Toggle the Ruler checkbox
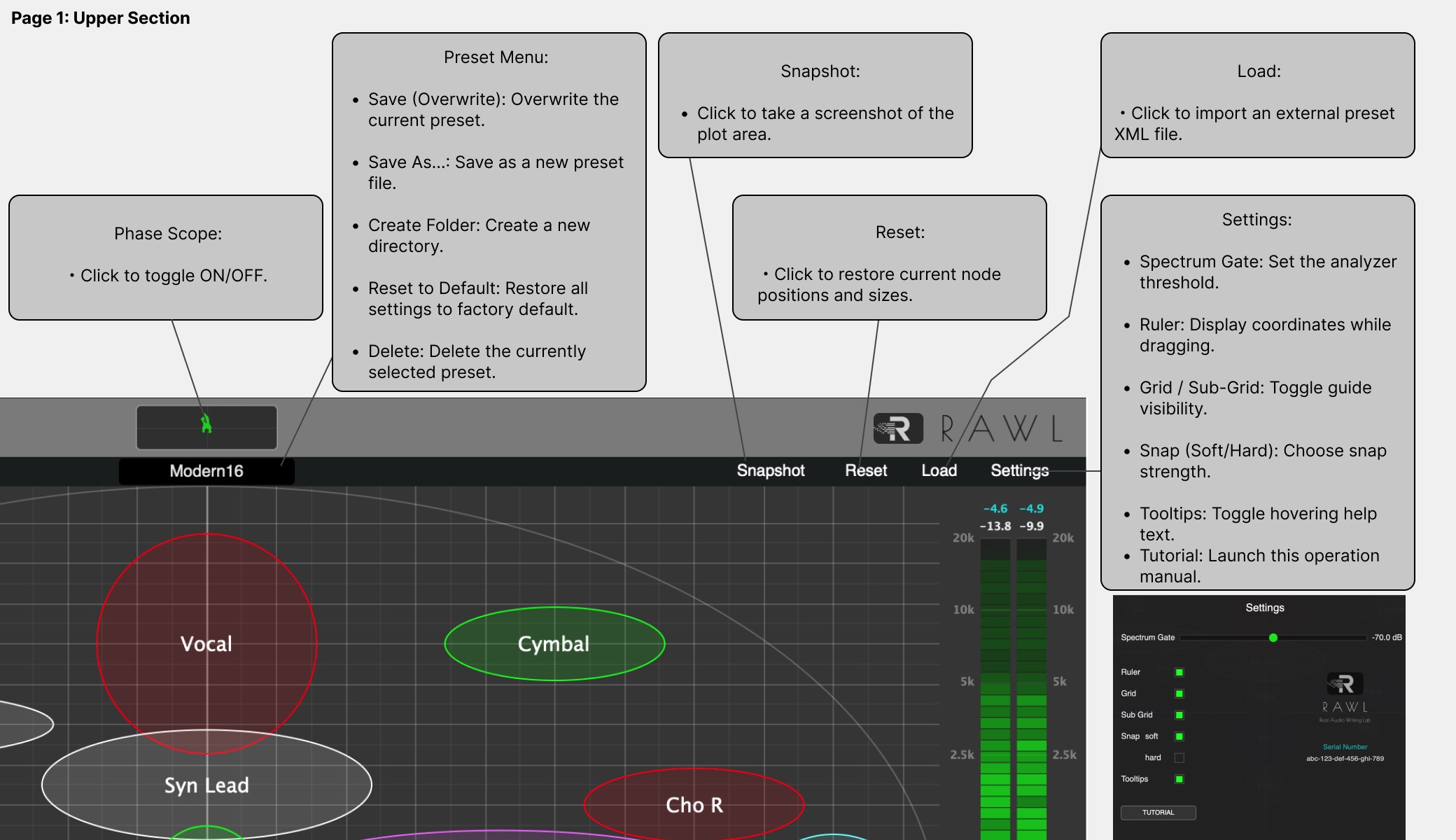 1179,673
